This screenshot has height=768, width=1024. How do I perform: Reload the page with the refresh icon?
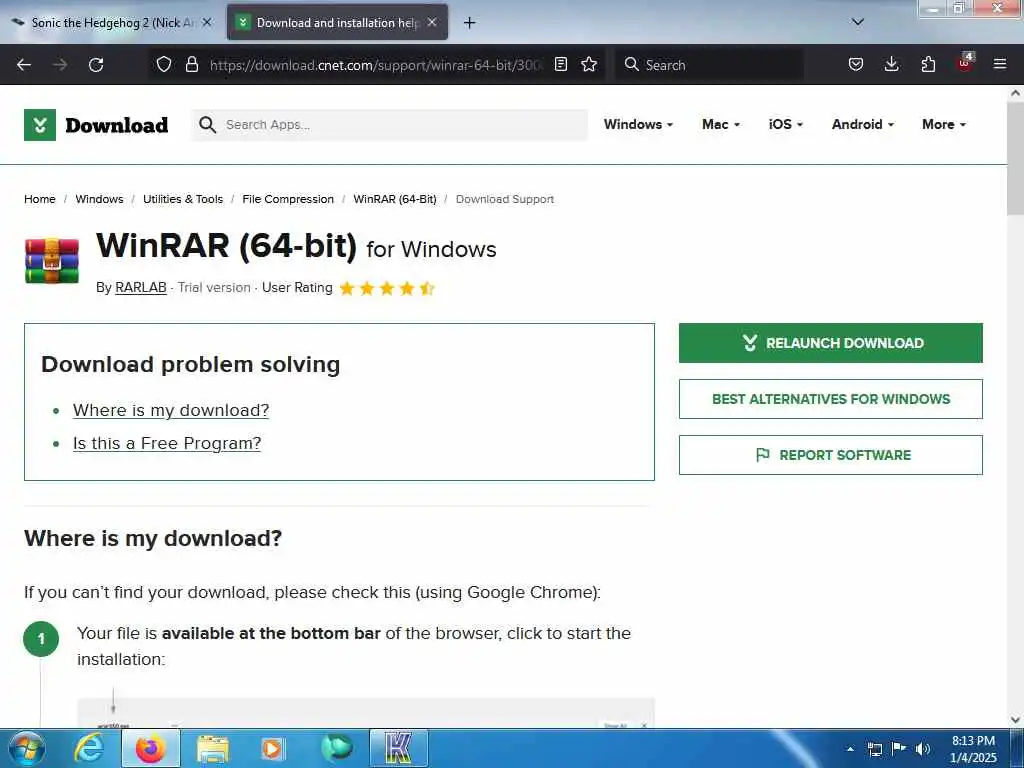click(x=96, y=65)
